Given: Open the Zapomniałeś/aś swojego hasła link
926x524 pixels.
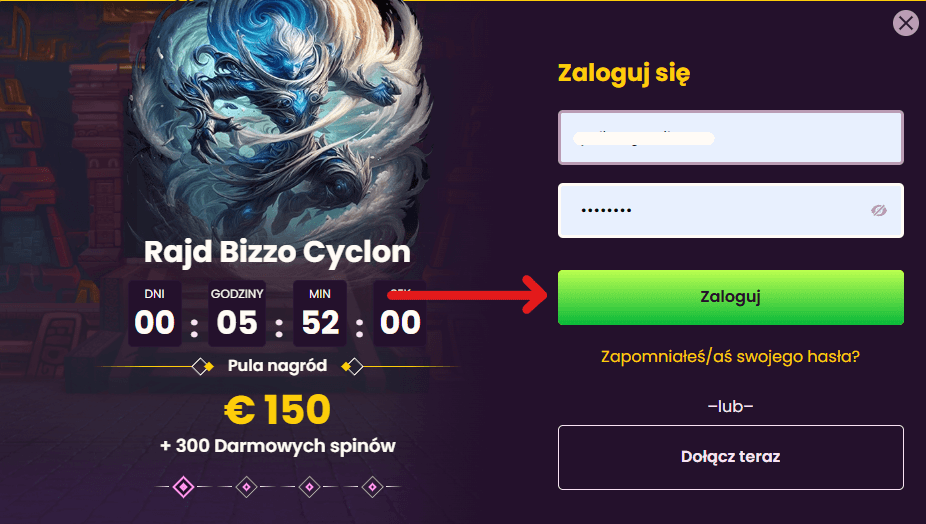Looking at the screenshot, I should pyautogui.click(x=731, y=357).
